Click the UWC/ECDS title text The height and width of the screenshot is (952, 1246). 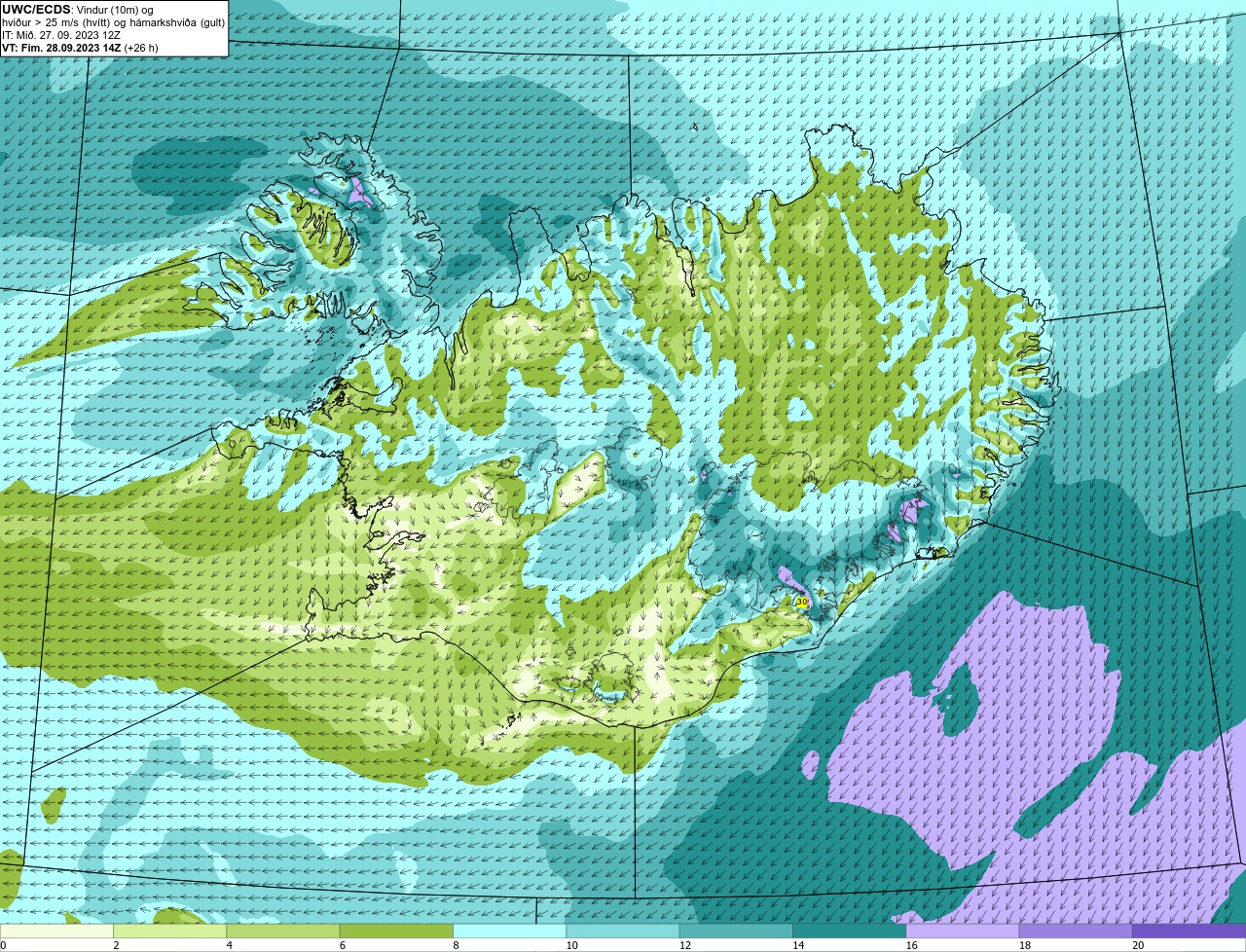[37, 9]
